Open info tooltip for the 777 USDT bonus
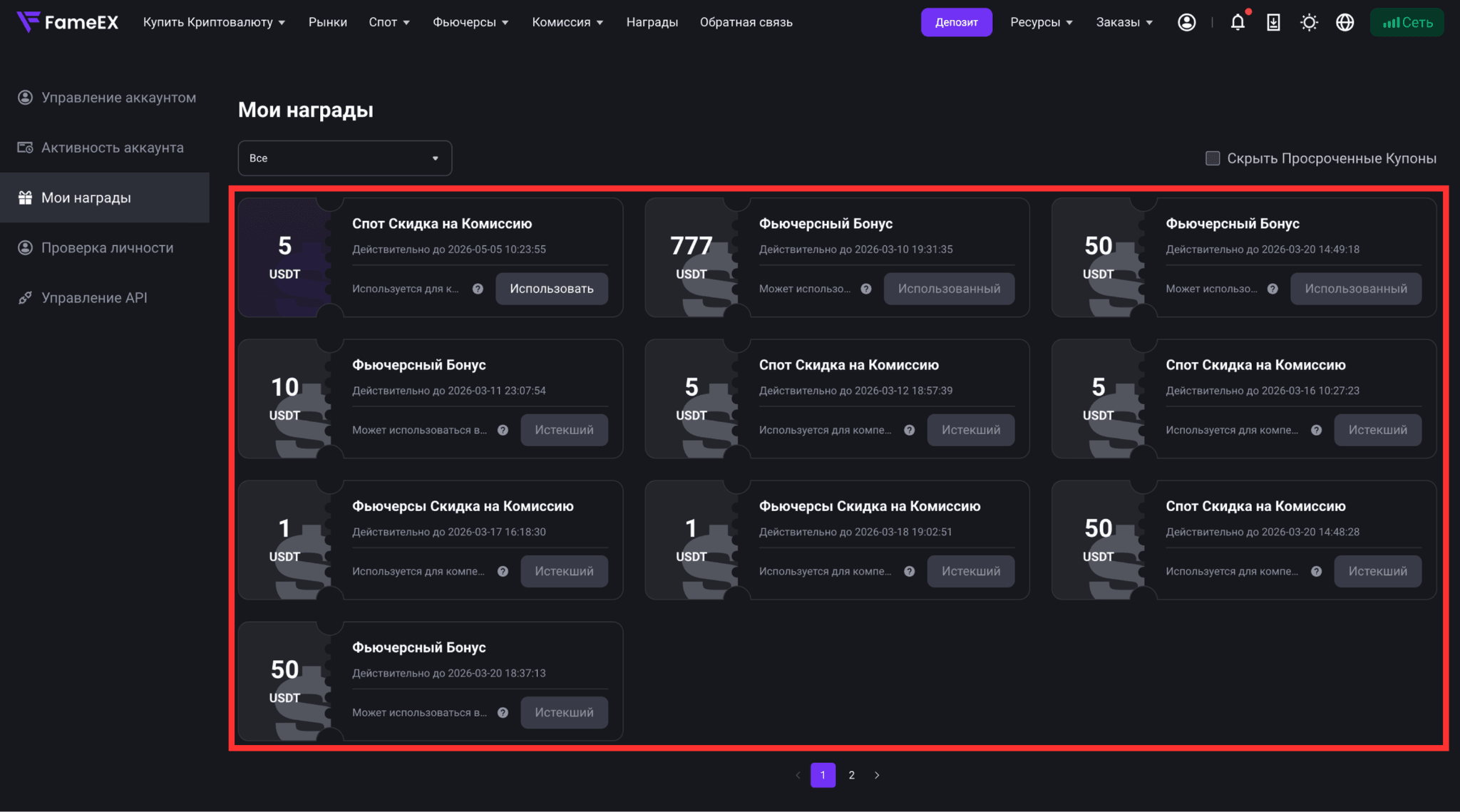Viewport: 1460px width, 812px height. coord(865,289)
